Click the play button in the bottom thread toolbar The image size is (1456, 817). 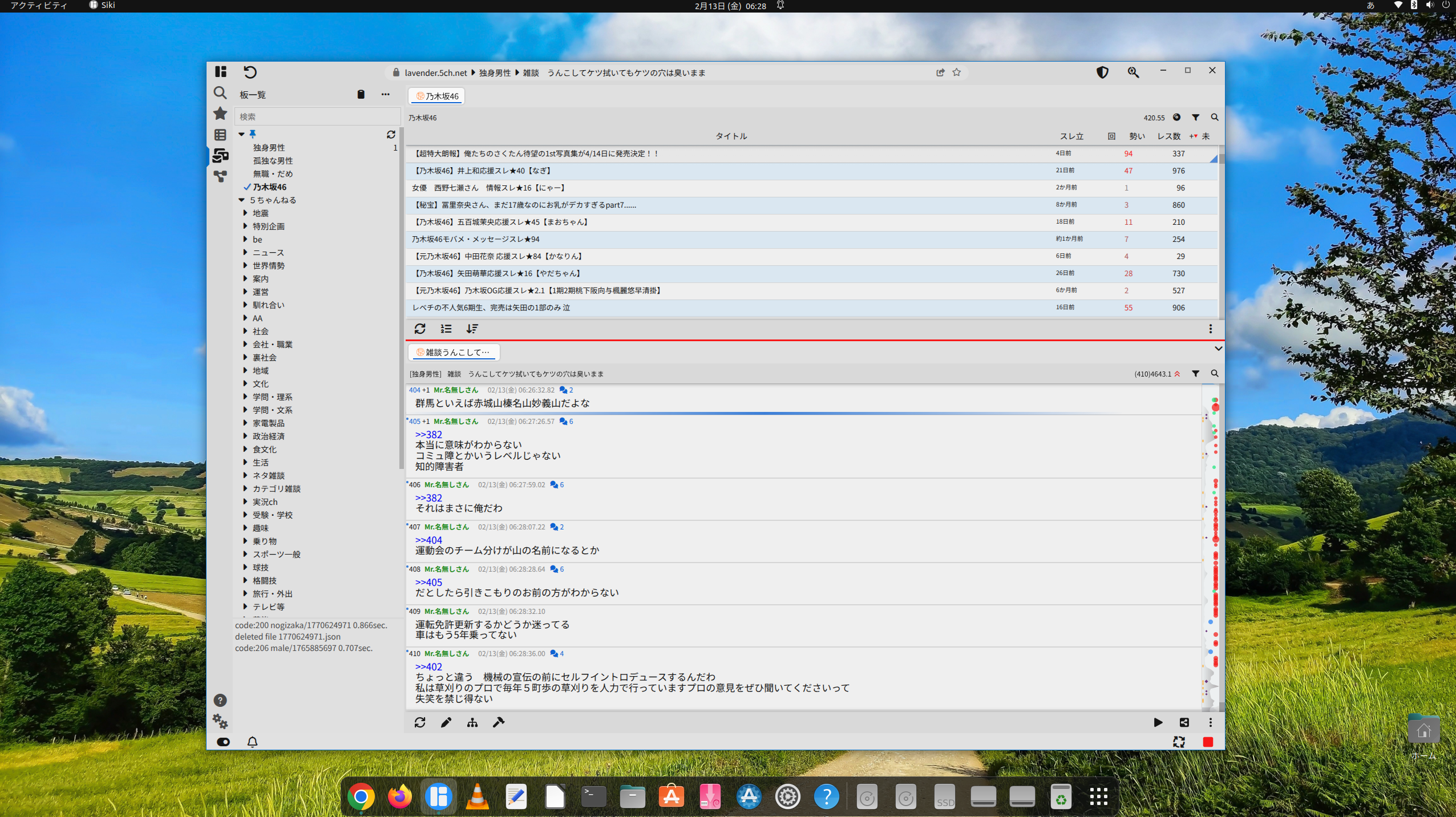tap(1158, 722)
